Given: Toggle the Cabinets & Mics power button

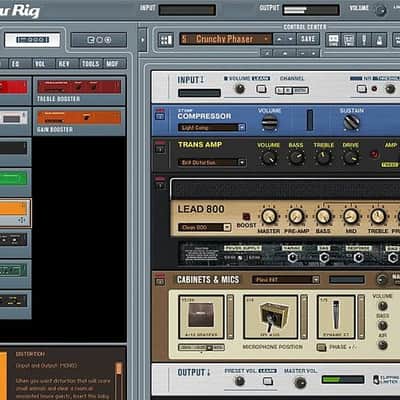Looking at the screenshot, I should (x=160, y=282).
